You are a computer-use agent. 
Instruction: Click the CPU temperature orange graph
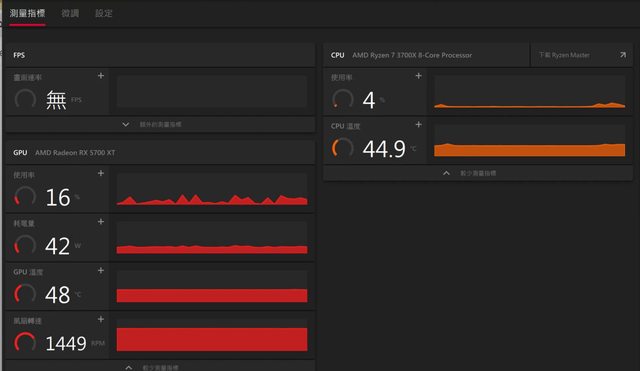point(529,141)
